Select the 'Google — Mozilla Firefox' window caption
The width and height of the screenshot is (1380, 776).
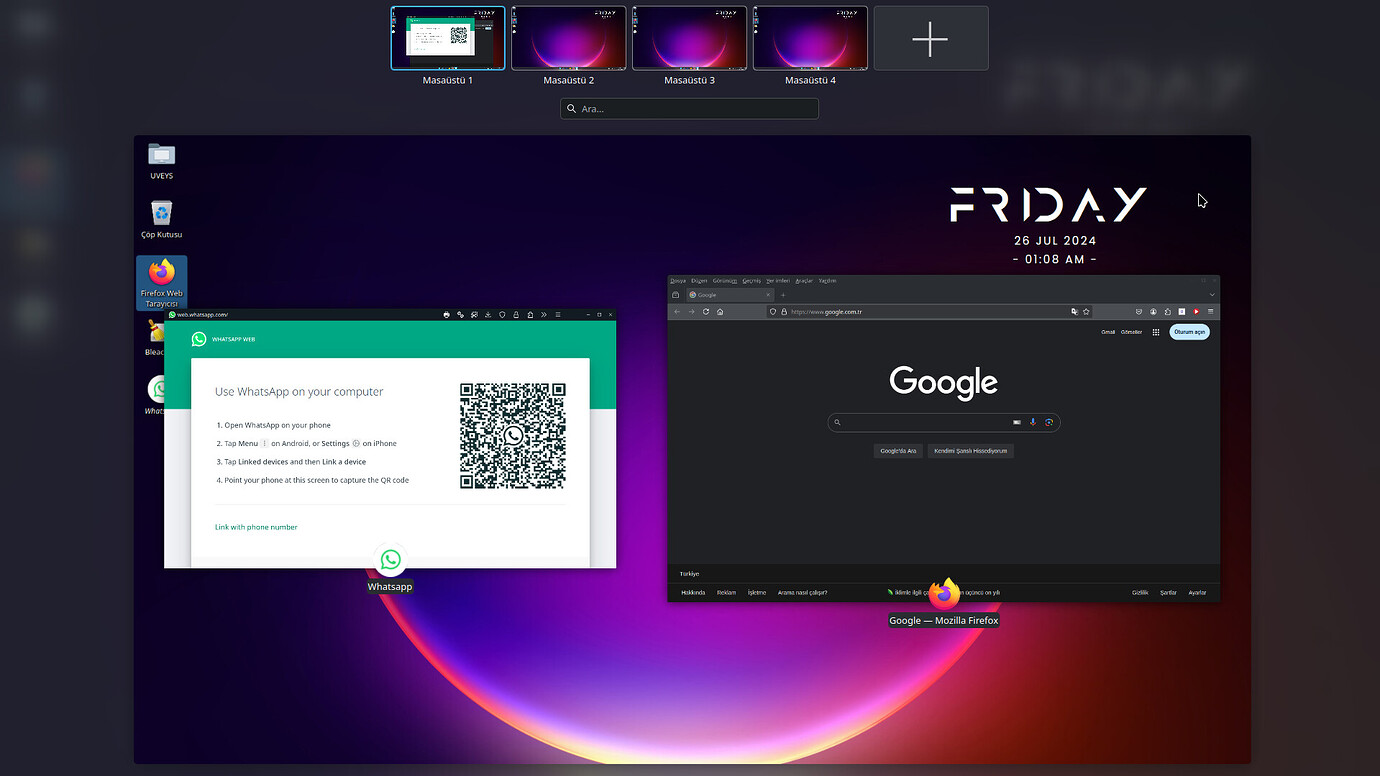pos(944,621)
